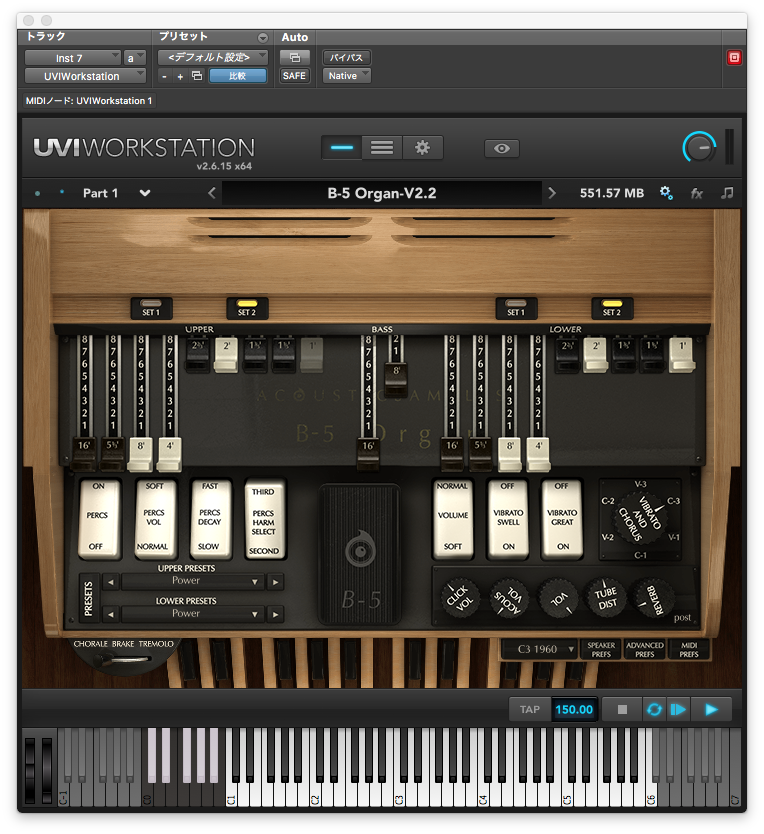Open the Inst 7 track selector
764x834 pixels.
pyautogui.click(x=73, y=58)
